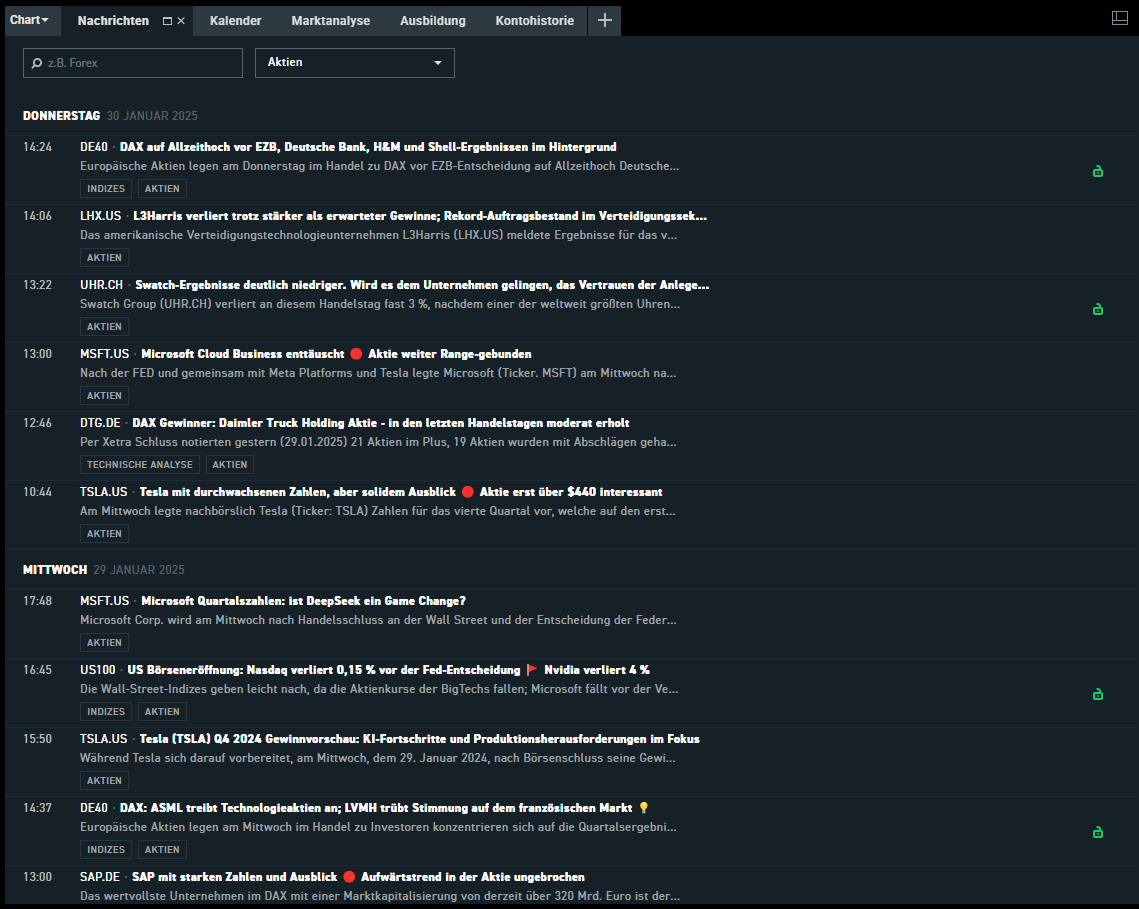Click the 17:48 timestamp
The width and height of the screenshot is (1139, 909).
(38, 601)
